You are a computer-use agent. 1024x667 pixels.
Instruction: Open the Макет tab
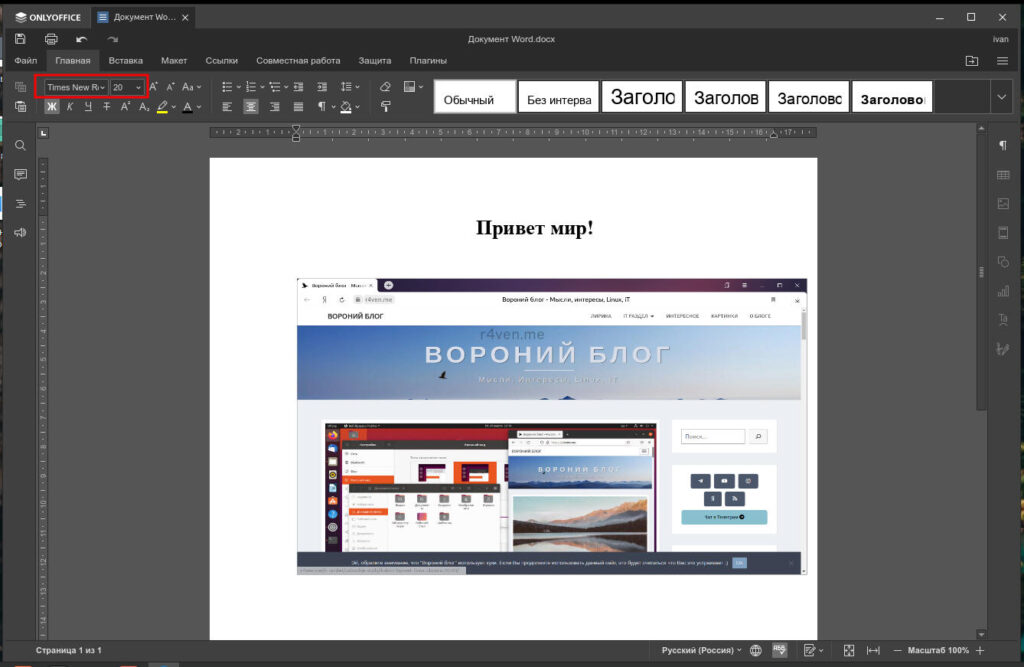[x=174, y=61]
